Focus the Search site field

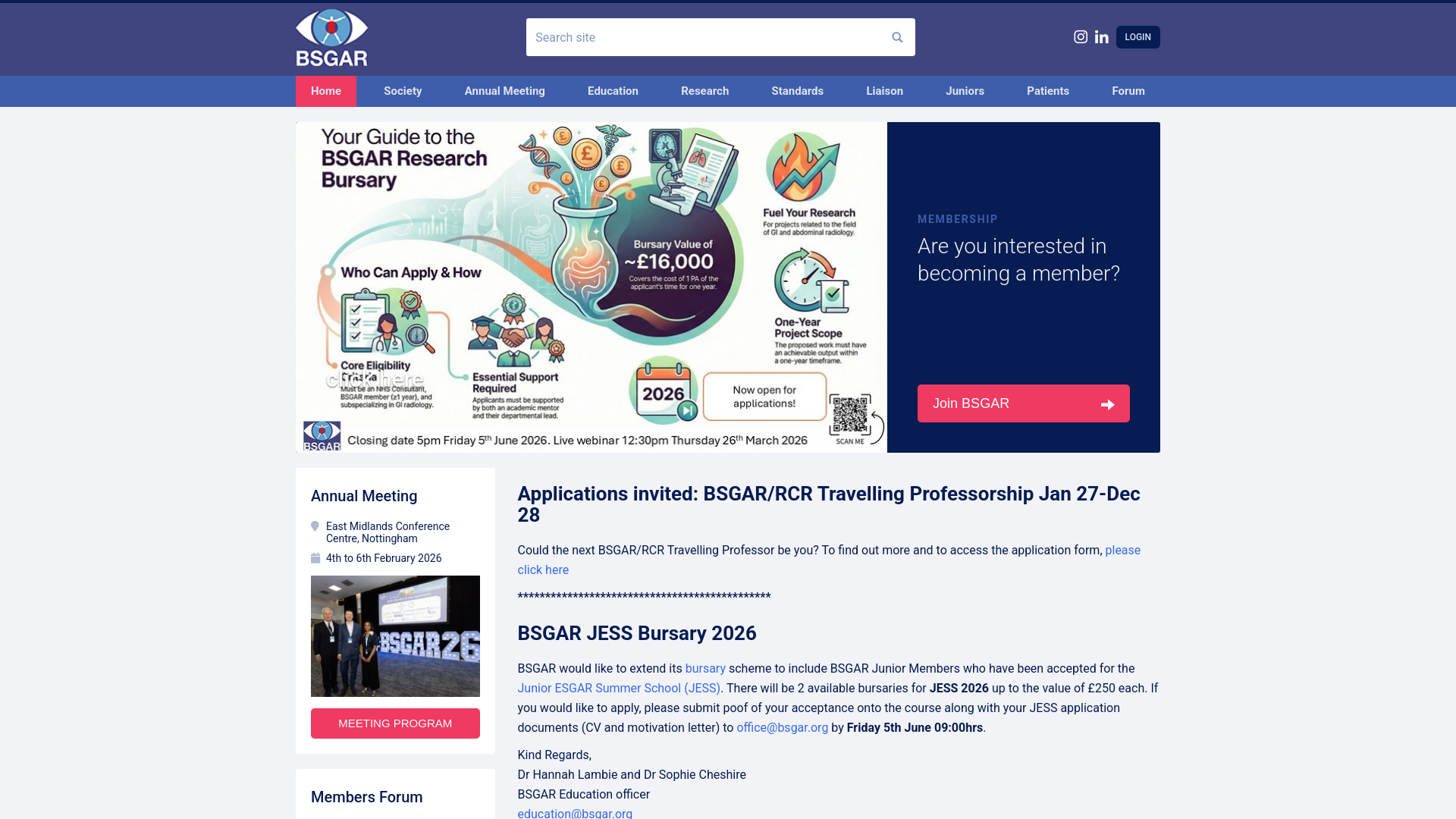(720, 37)
